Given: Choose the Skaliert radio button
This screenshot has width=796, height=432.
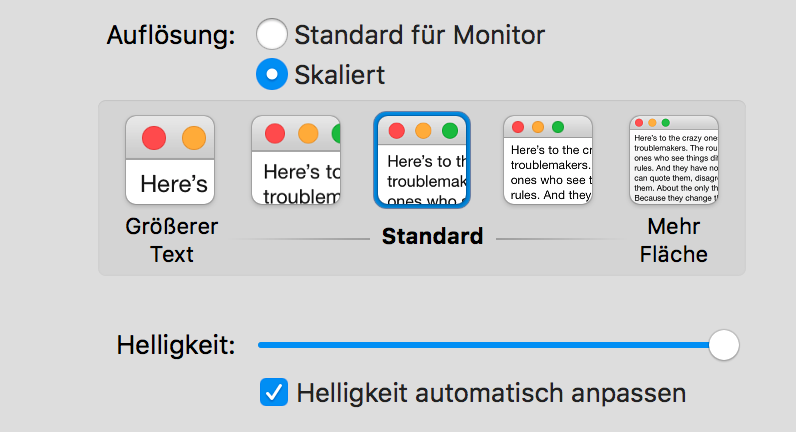Looking at the screenshot, I should pyautogui.click(x=272, y=74).
